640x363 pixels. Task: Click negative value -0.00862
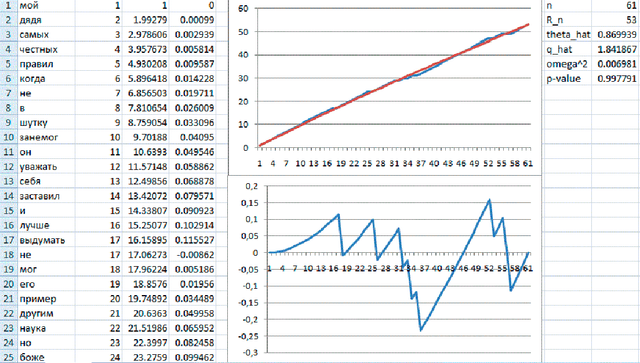point(192,255)
